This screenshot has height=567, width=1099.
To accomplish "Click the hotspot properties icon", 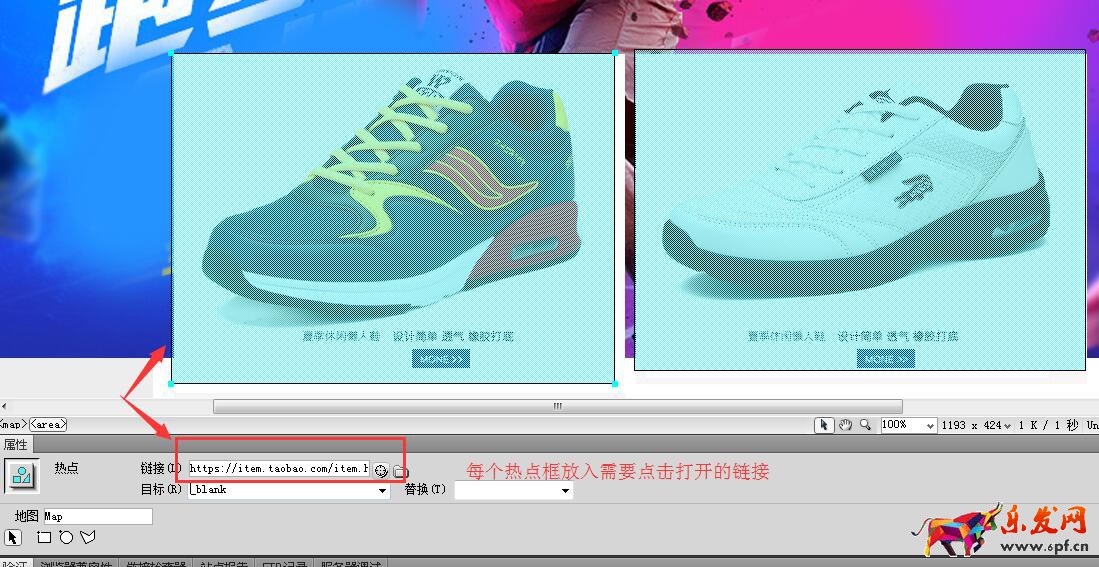I will click(x=21, y=476).
